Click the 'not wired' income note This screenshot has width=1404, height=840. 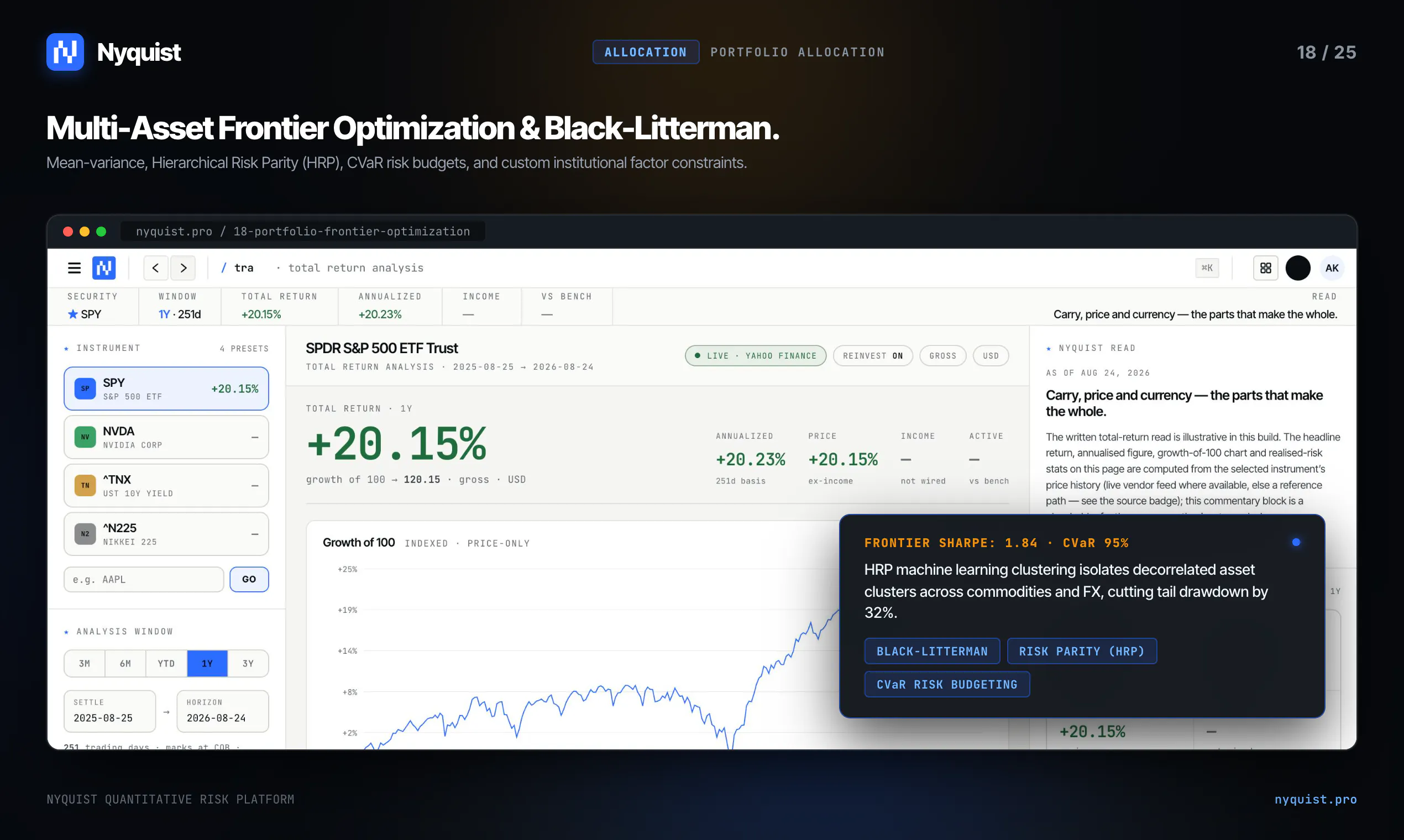point(923,481)
